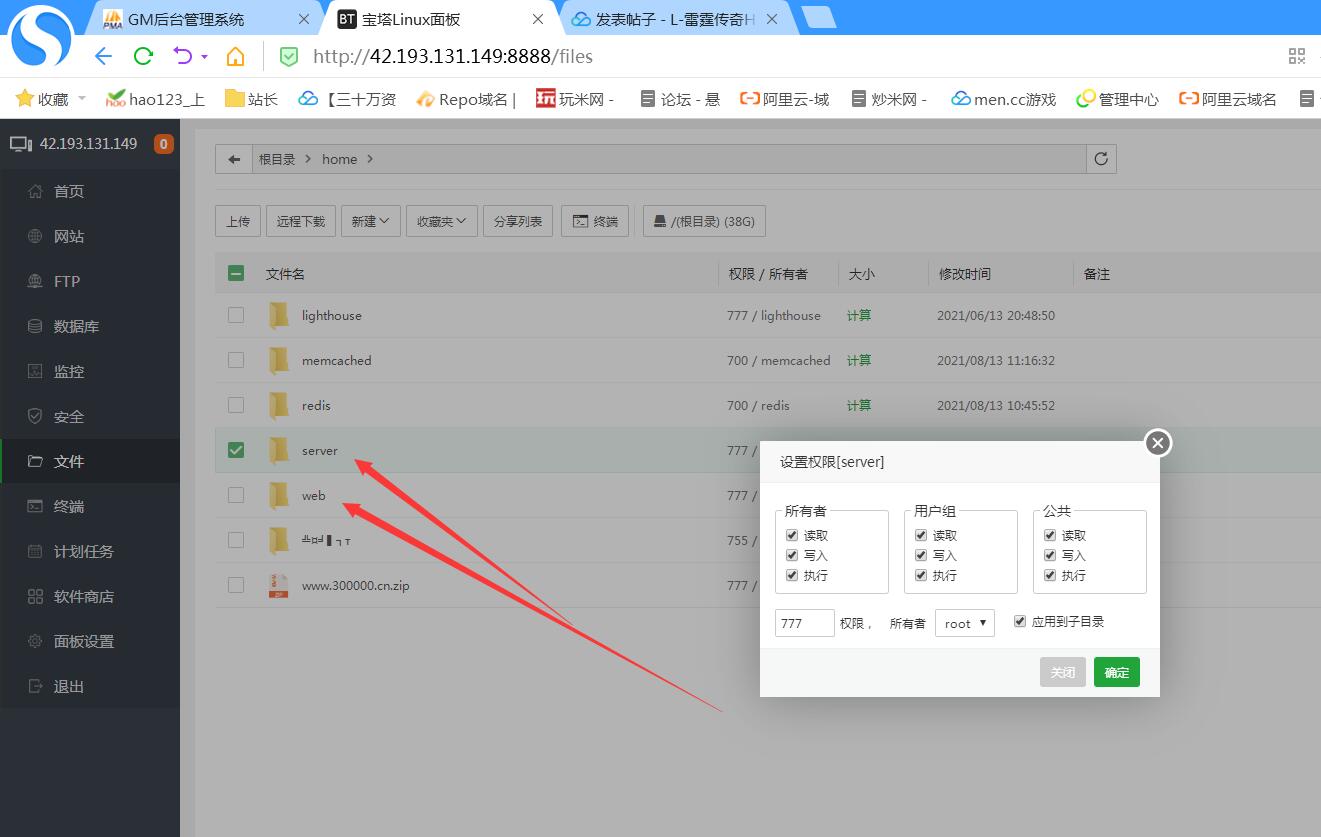
Task: Open the terminal toolbar button
Action: point(595,222)
